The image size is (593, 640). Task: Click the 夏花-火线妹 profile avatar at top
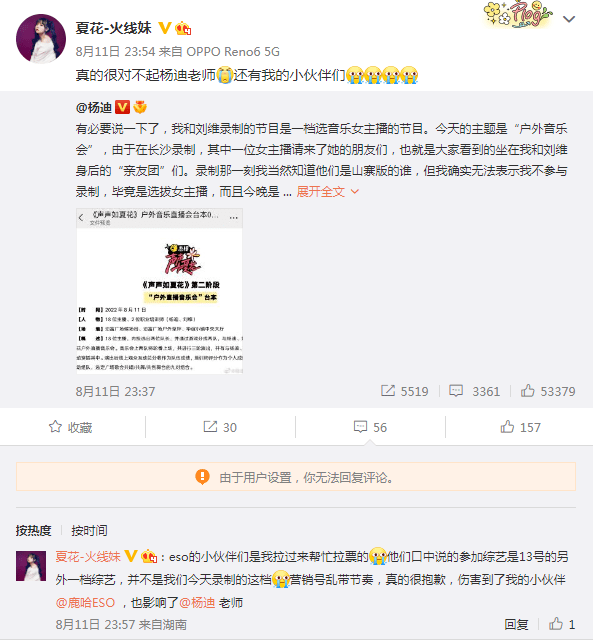pyautogui.click(x=41, y=39)
